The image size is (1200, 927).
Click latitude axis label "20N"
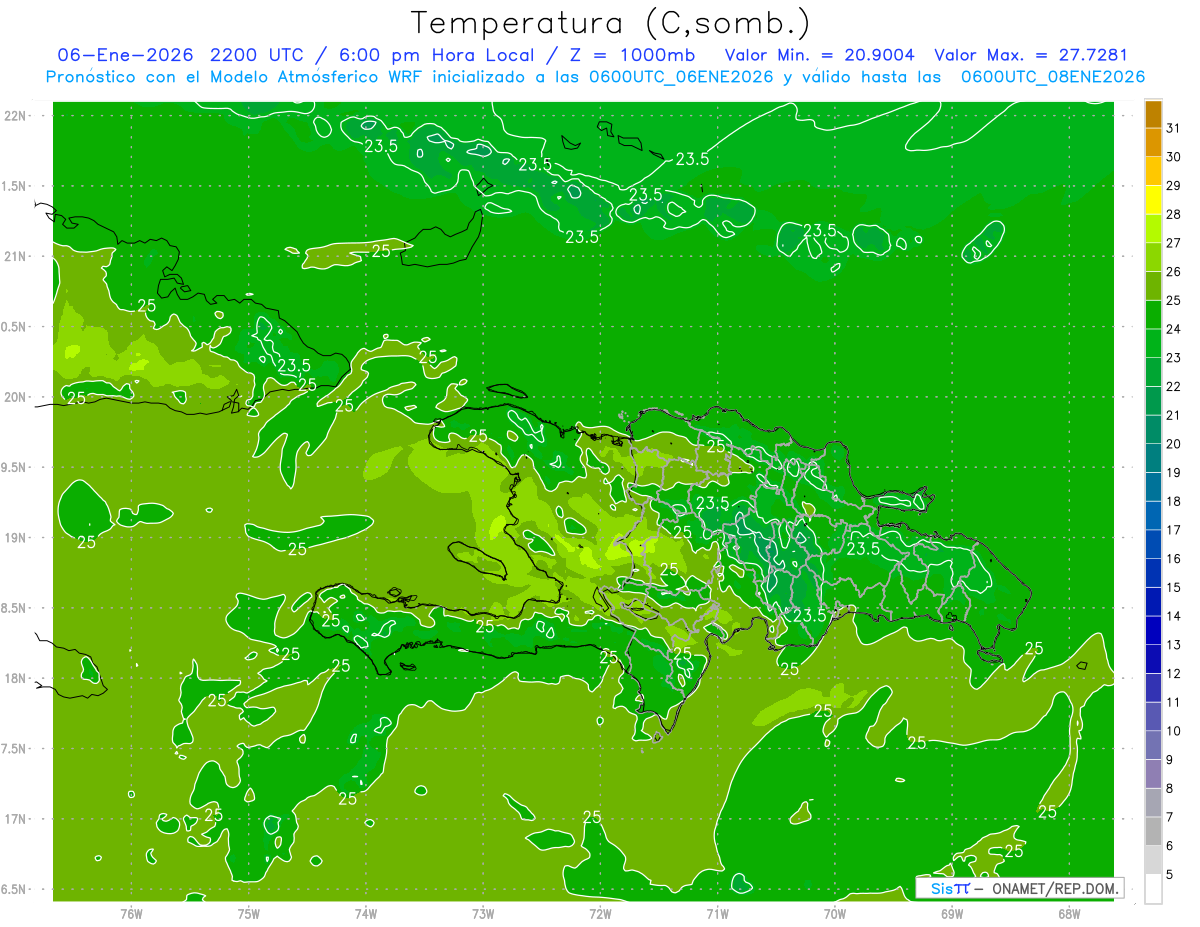tap(15, 397)
